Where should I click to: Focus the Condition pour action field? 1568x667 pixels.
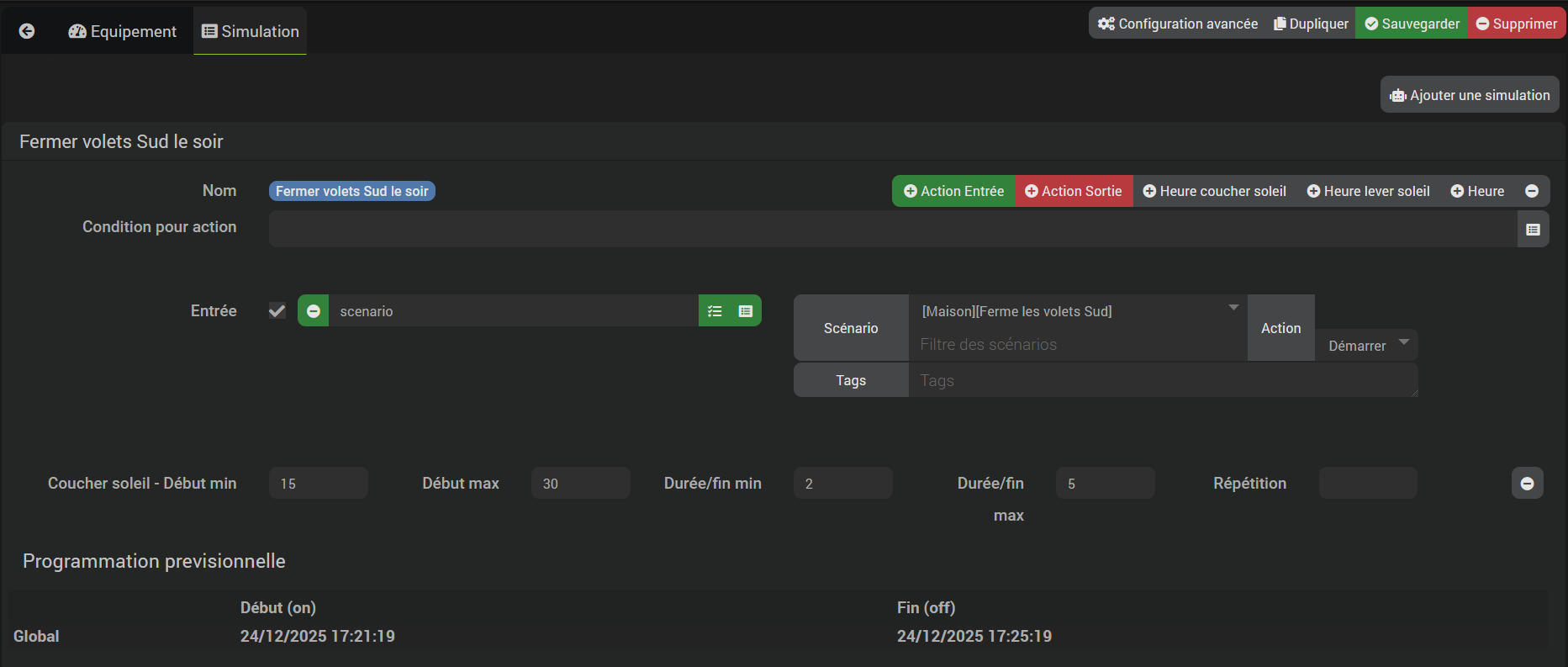[893, 229]
